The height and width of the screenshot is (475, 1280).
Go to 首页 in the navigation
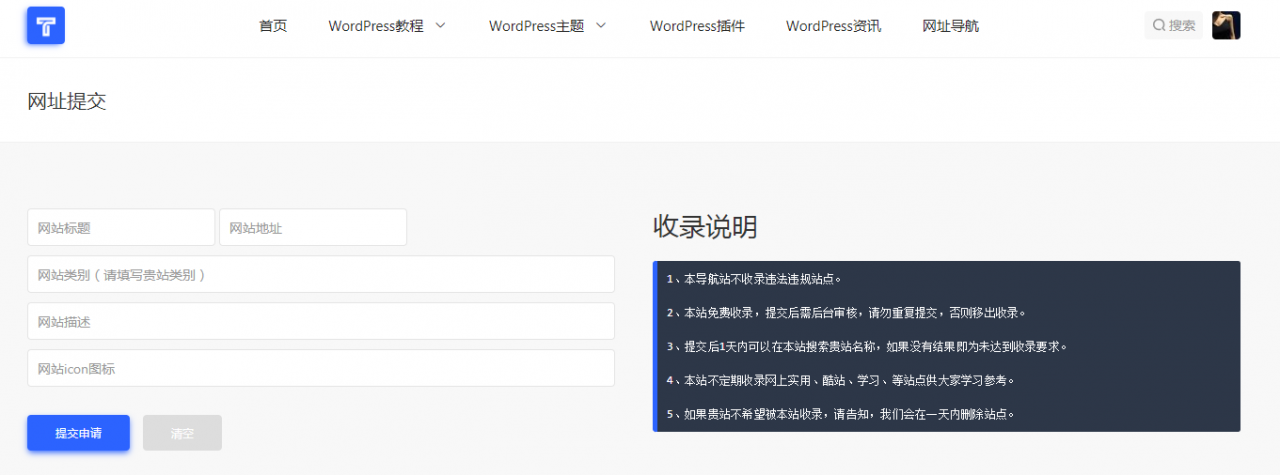tap(273, 26)
